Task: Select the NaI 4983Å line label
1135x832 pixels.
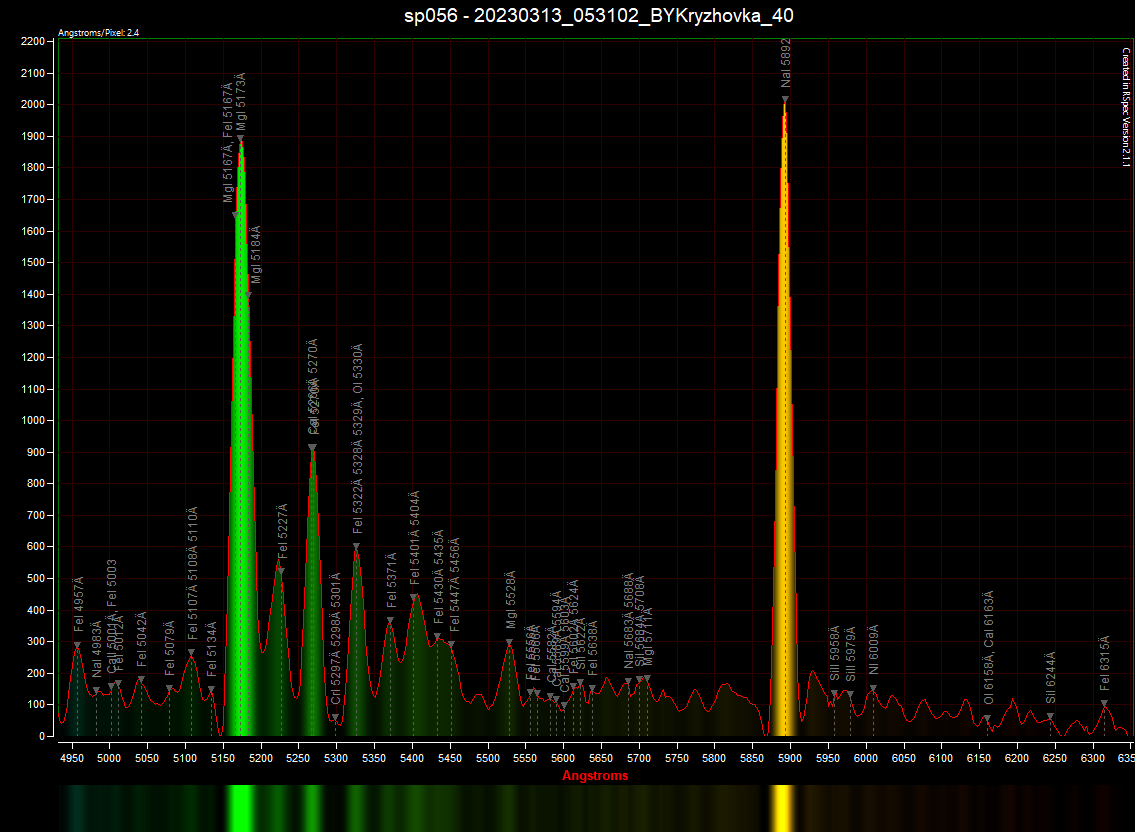Action: (96, 650)
